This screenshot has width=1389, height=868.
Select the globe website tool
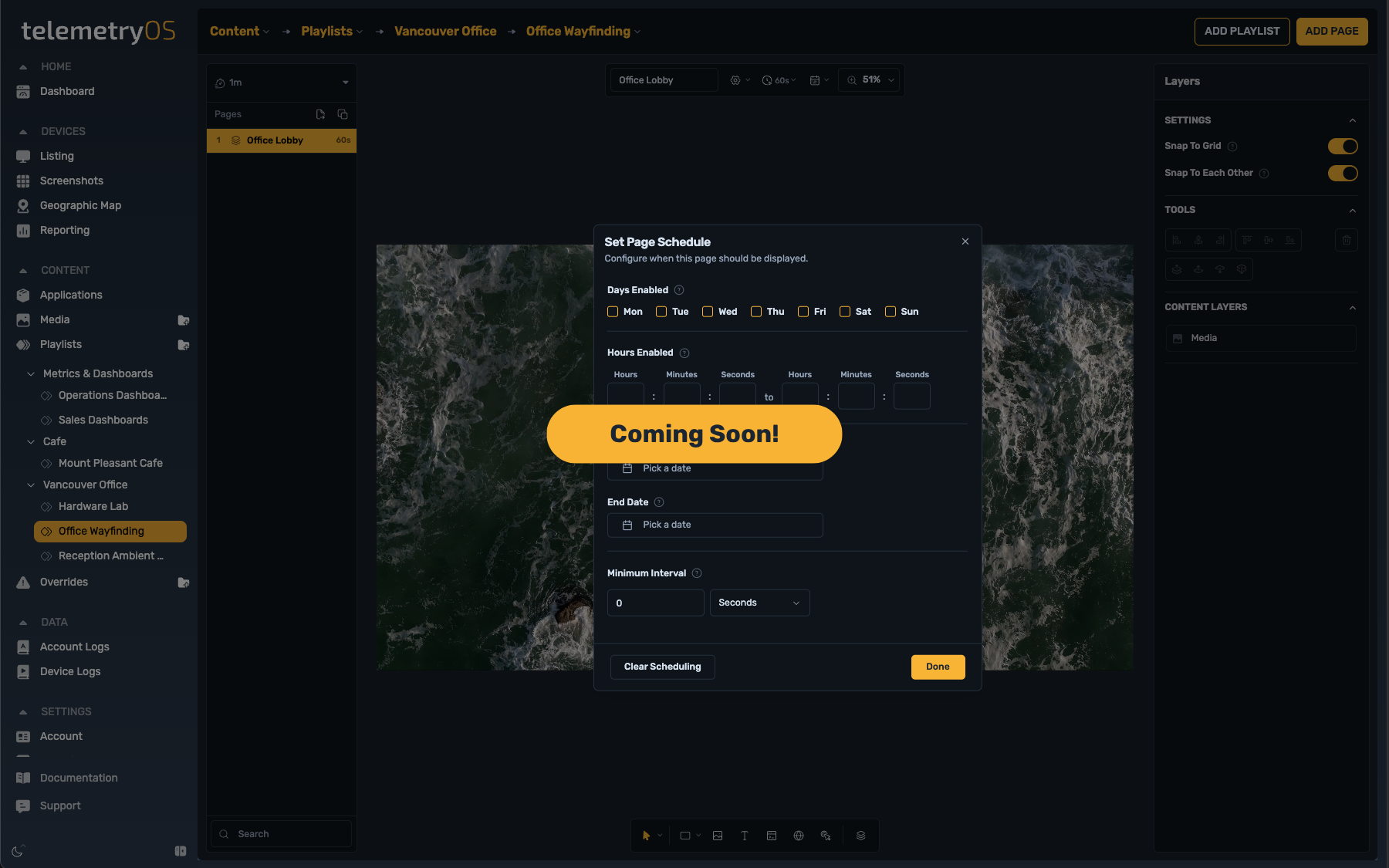coord(798,835)
